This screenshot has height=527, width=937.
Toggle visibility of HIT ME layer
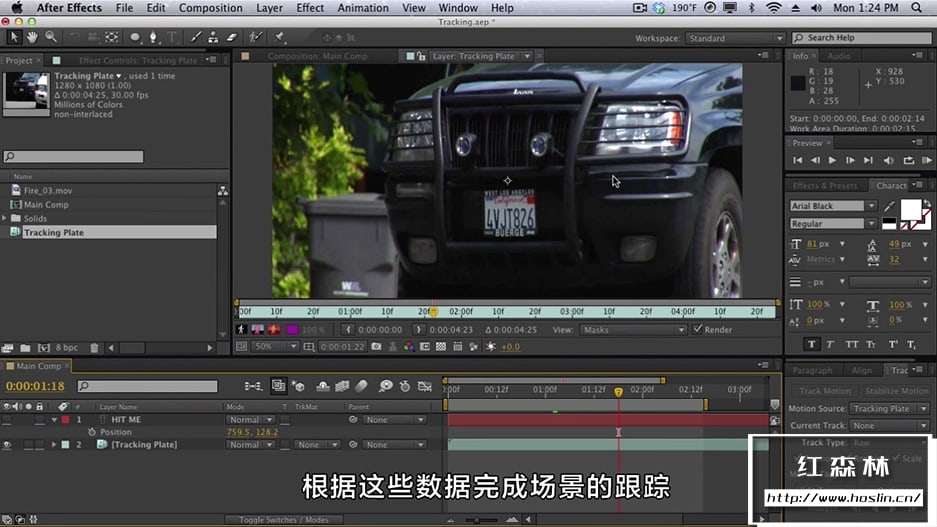[x=7, y=419]
